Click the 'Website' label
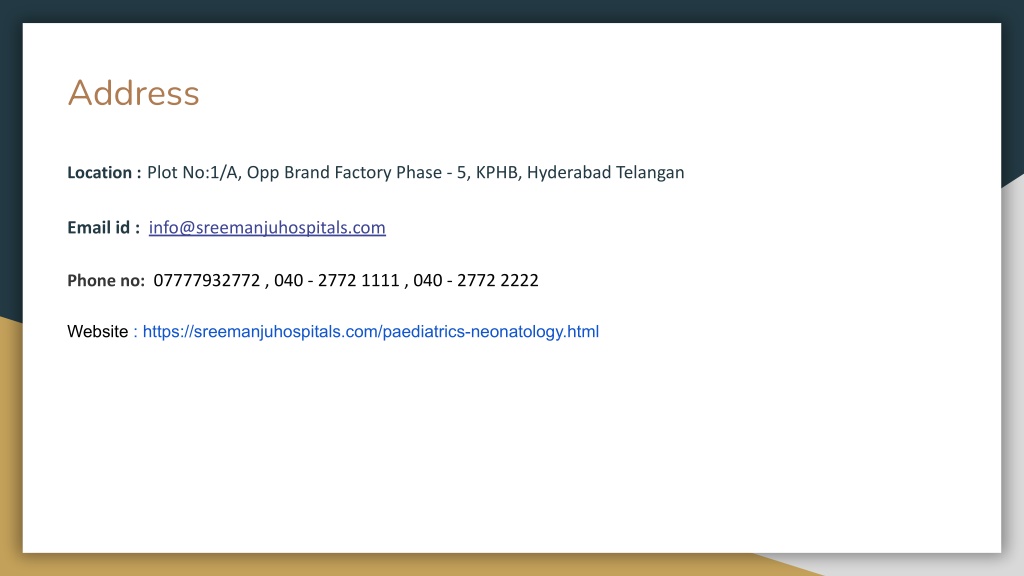This screenshot has height=576, width=1024. click(x=97, y=332)
